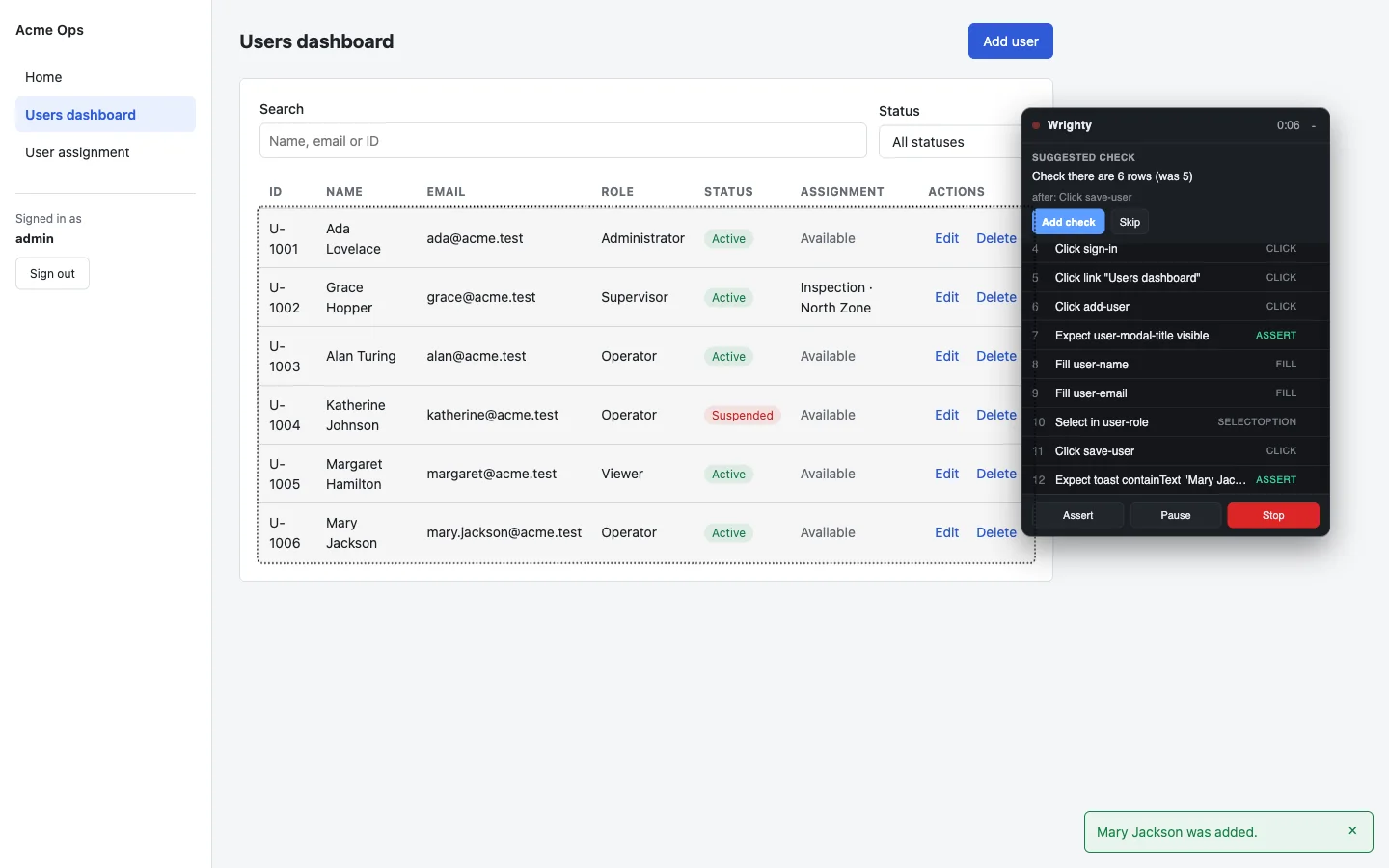Minimize the Wrighty recorder panel
This screenshot has height=868, width=1389.
(1314, 125)
